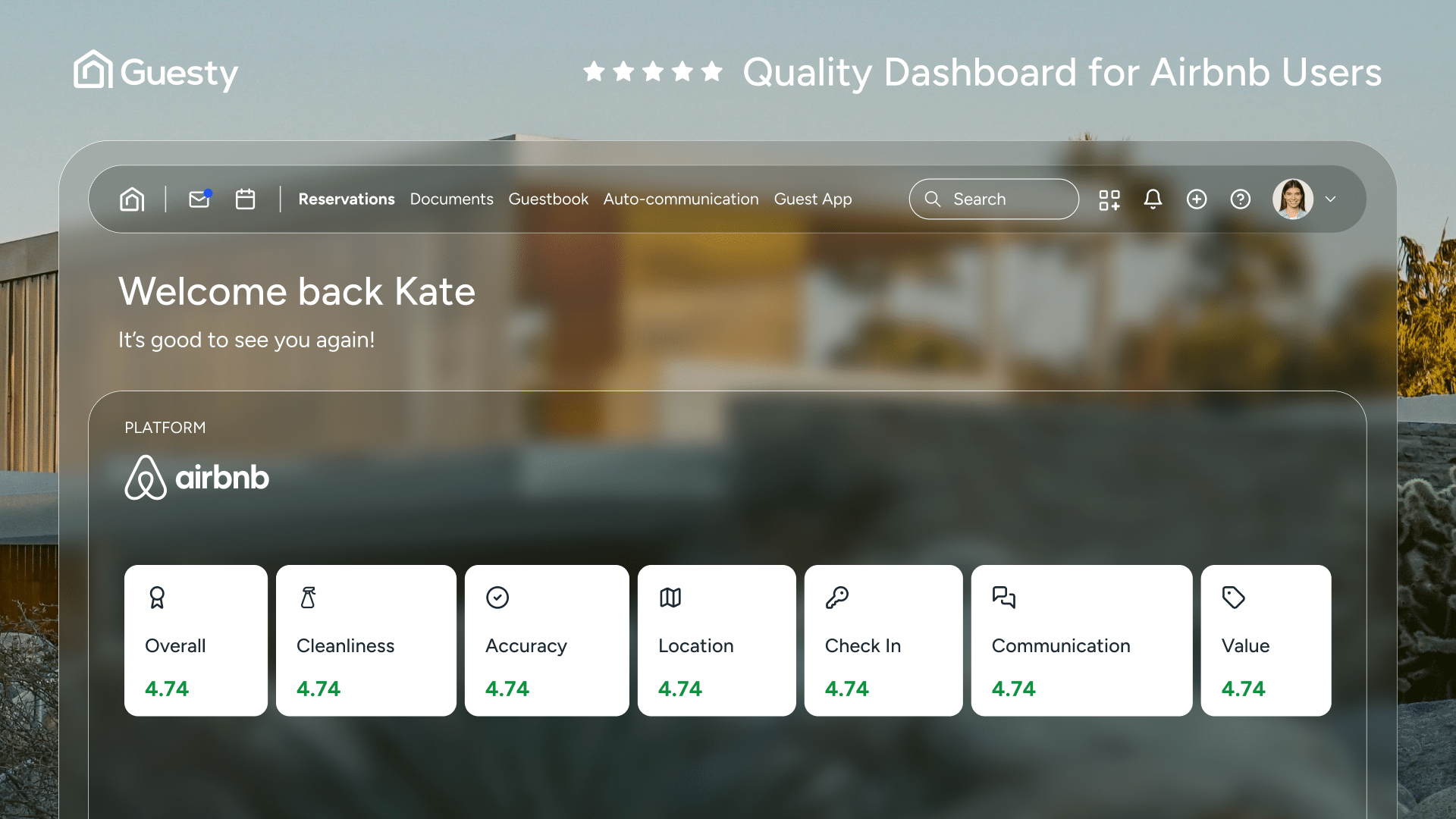The height and width of the screenshot is (819, 1456).
Task: Go to Guestbook section
Action: point(548,199)
